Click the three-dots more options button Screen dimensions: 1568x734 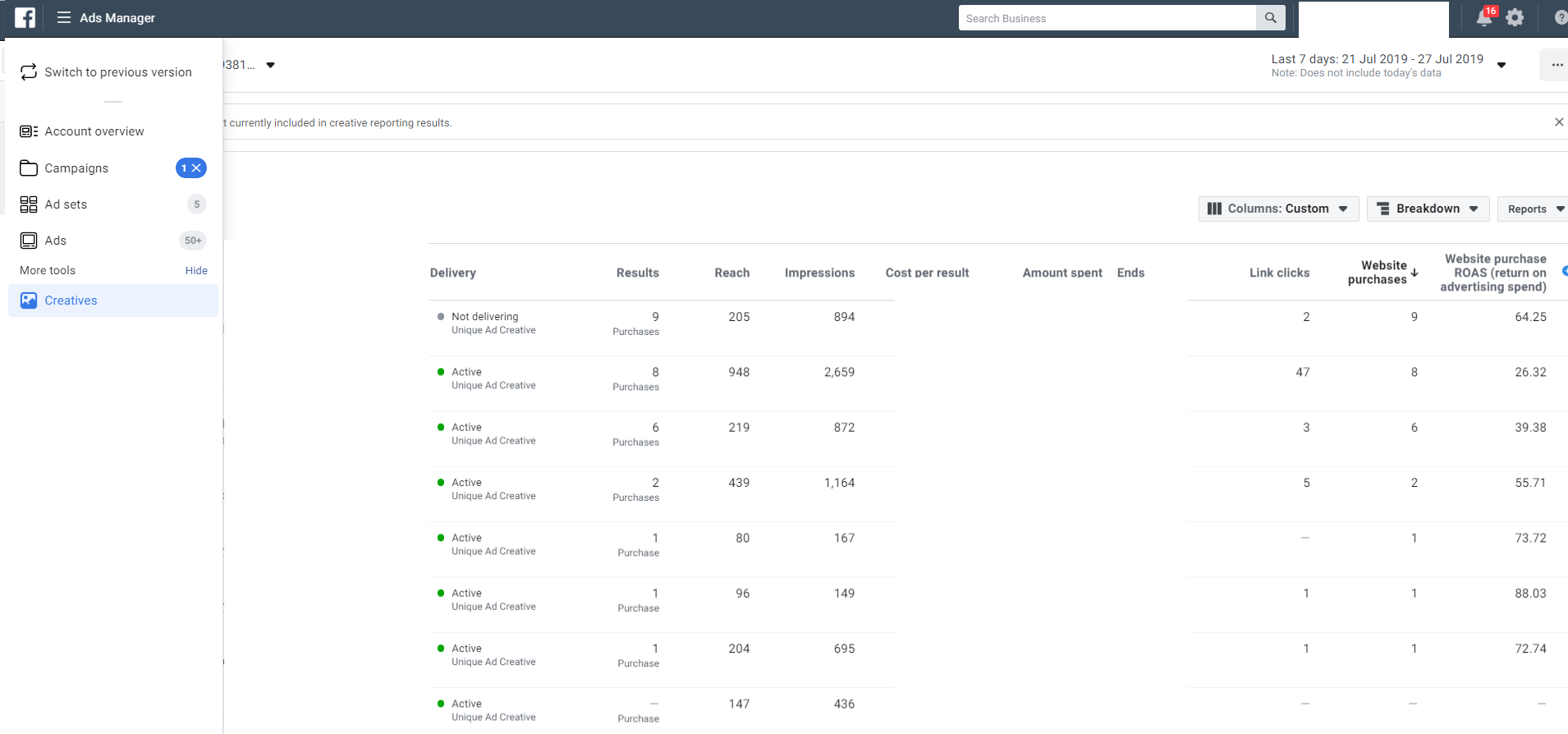coord(1557,65)
